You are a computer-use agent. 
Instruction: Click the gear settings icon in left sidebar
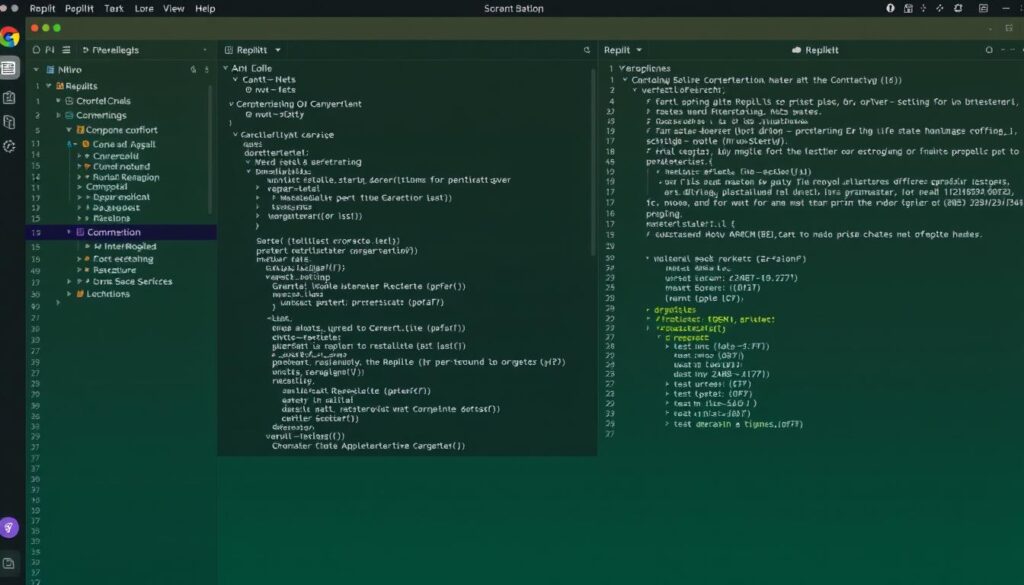click(x=9, y=146)
